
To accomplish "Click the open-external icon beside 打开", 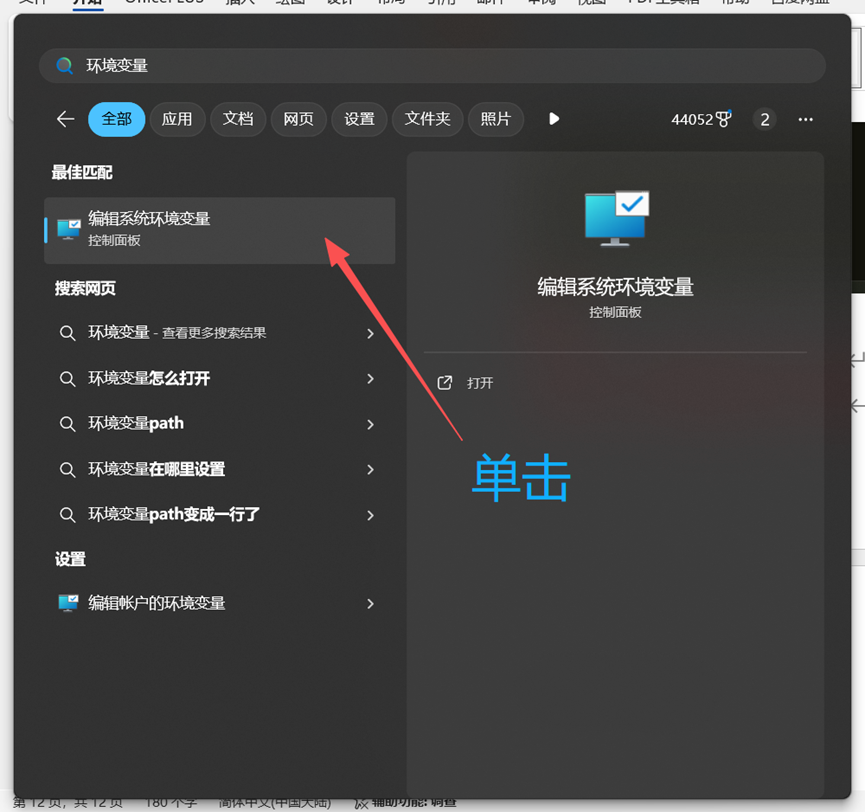I will [x=445, y=383].
